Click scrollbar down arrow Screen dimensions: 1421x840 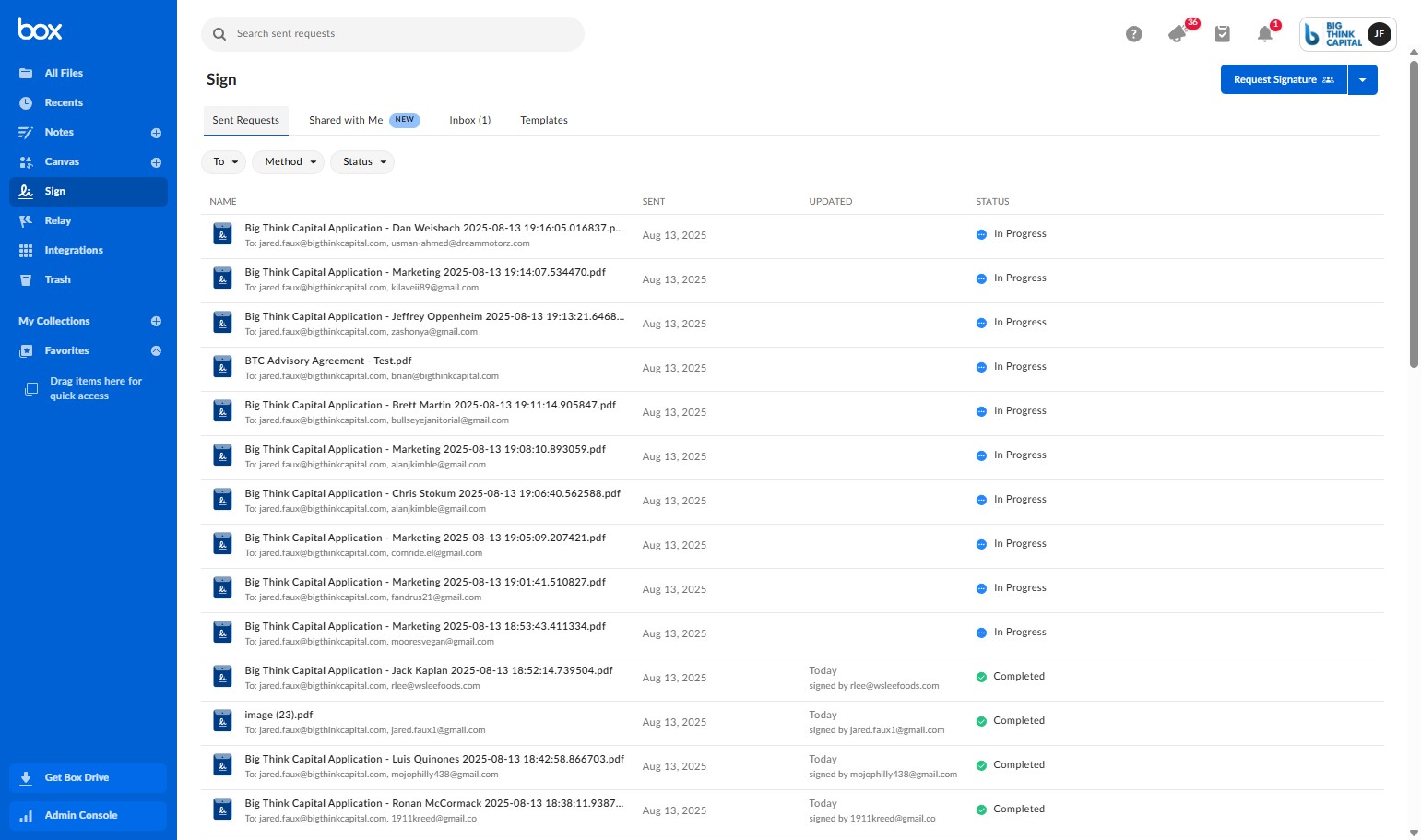[x=1414, y=833]
